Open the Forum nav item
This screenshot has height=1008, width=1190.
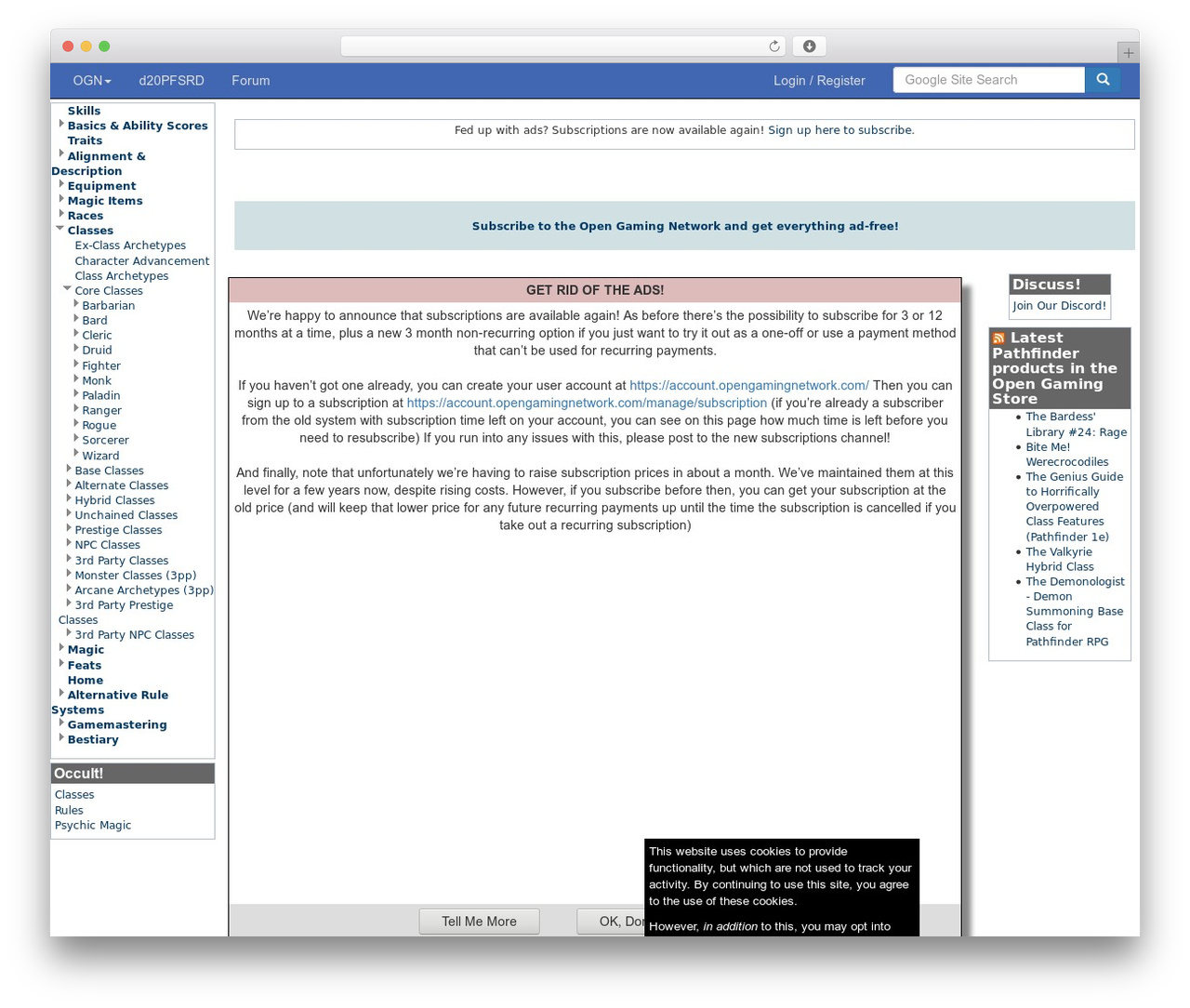pyautogui.click(x=251, y=81)
